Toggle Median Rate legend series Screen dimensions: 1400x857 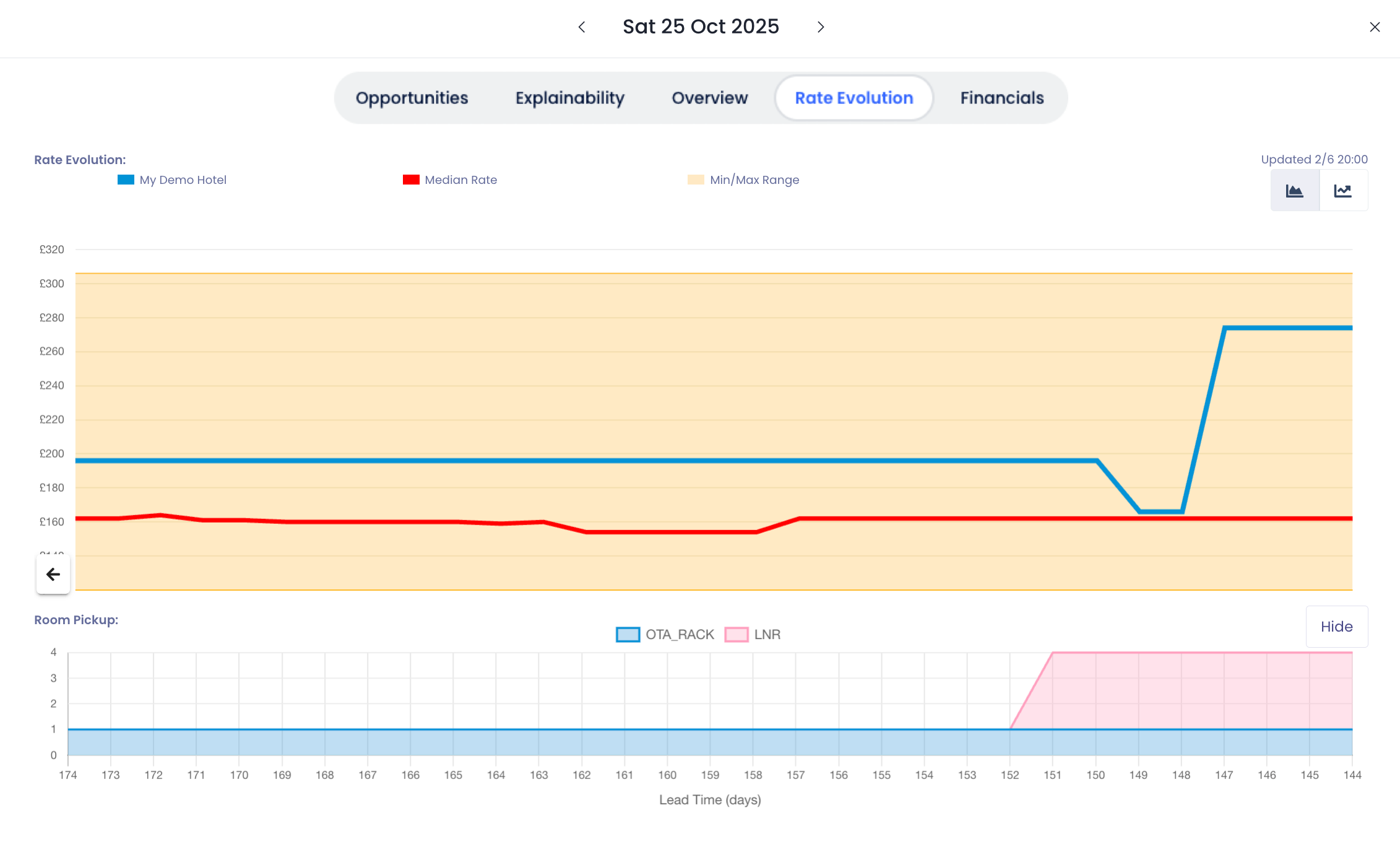460,180
